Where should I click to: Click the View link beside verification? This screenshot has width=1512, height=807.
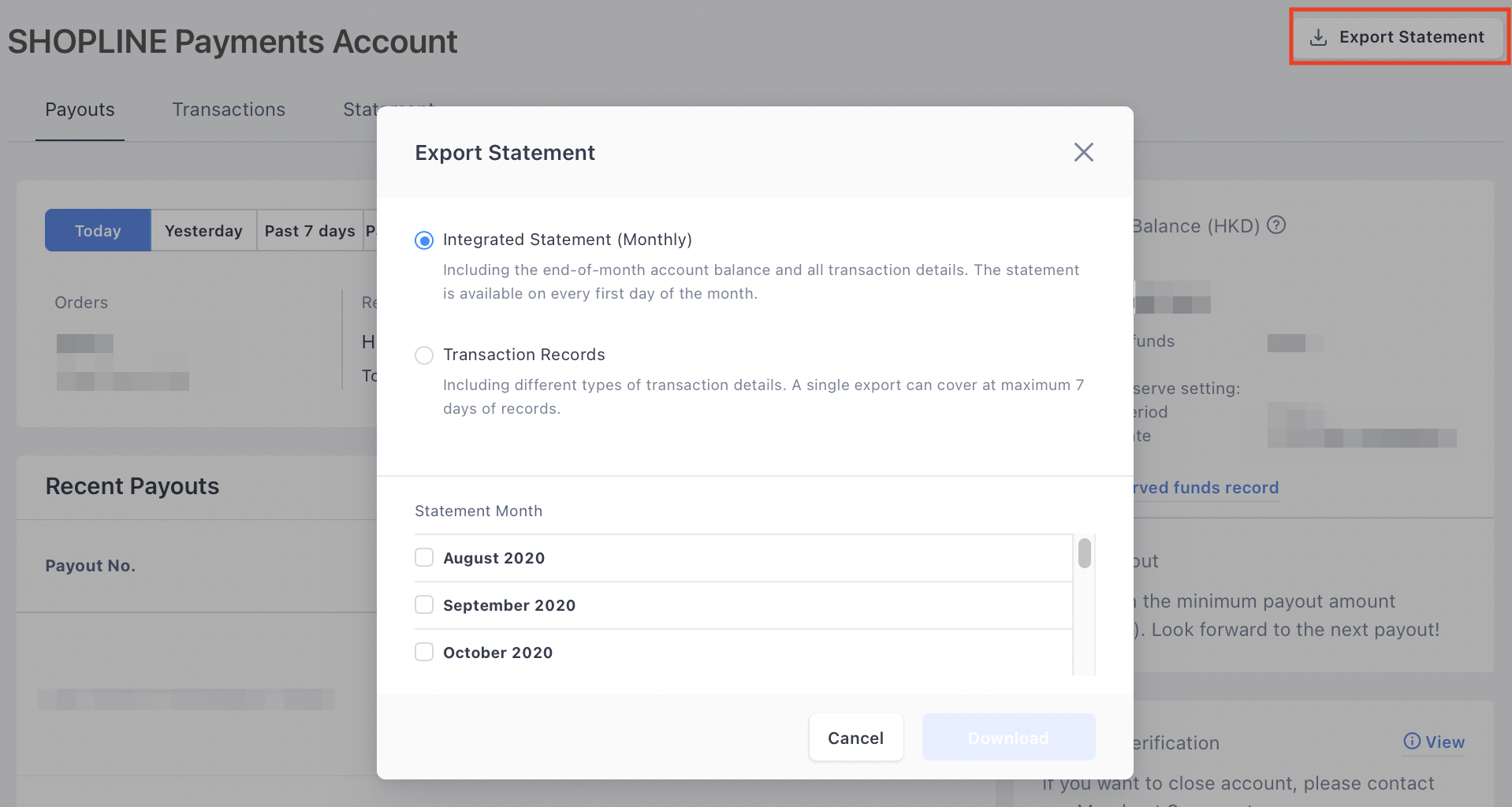point(1434,742)
